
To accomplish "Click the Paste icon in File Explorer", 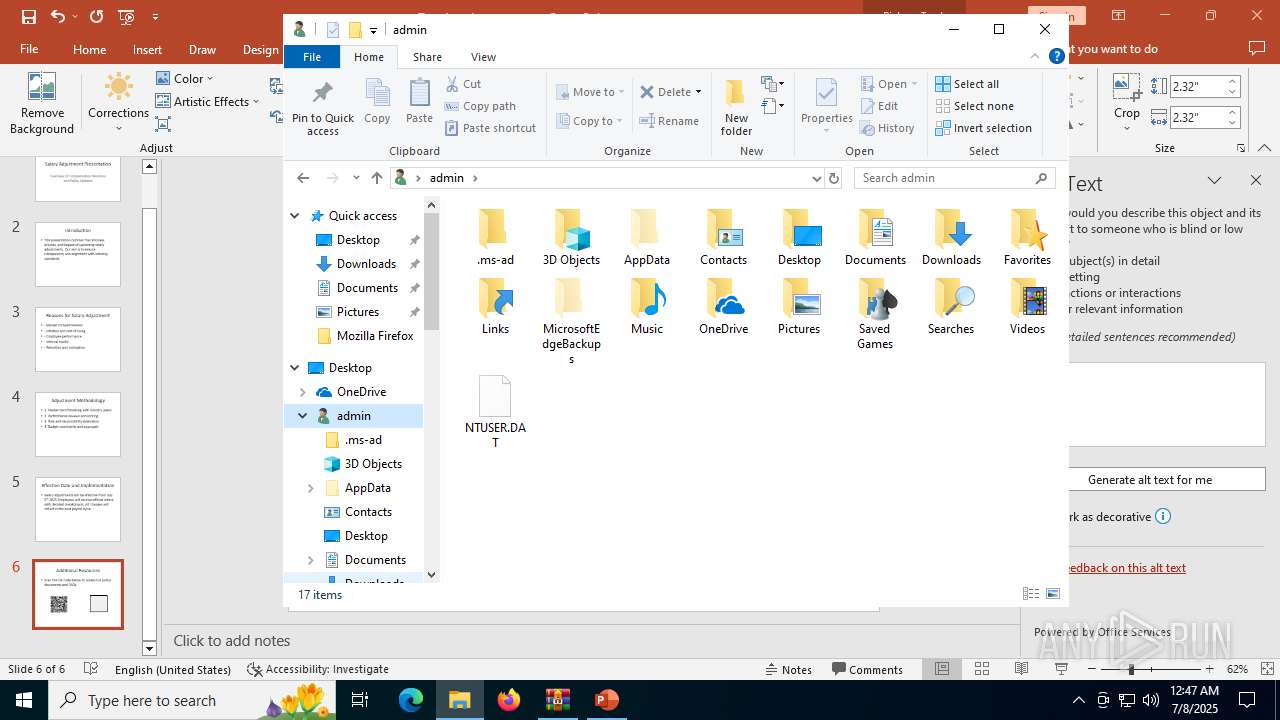I will tap(419, 102).
